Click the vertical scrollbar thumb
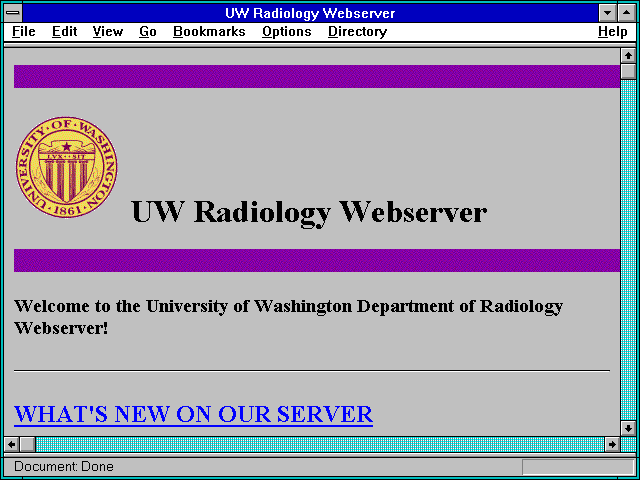The height and width of the screenshot is (480, 640). coord(628,71)
